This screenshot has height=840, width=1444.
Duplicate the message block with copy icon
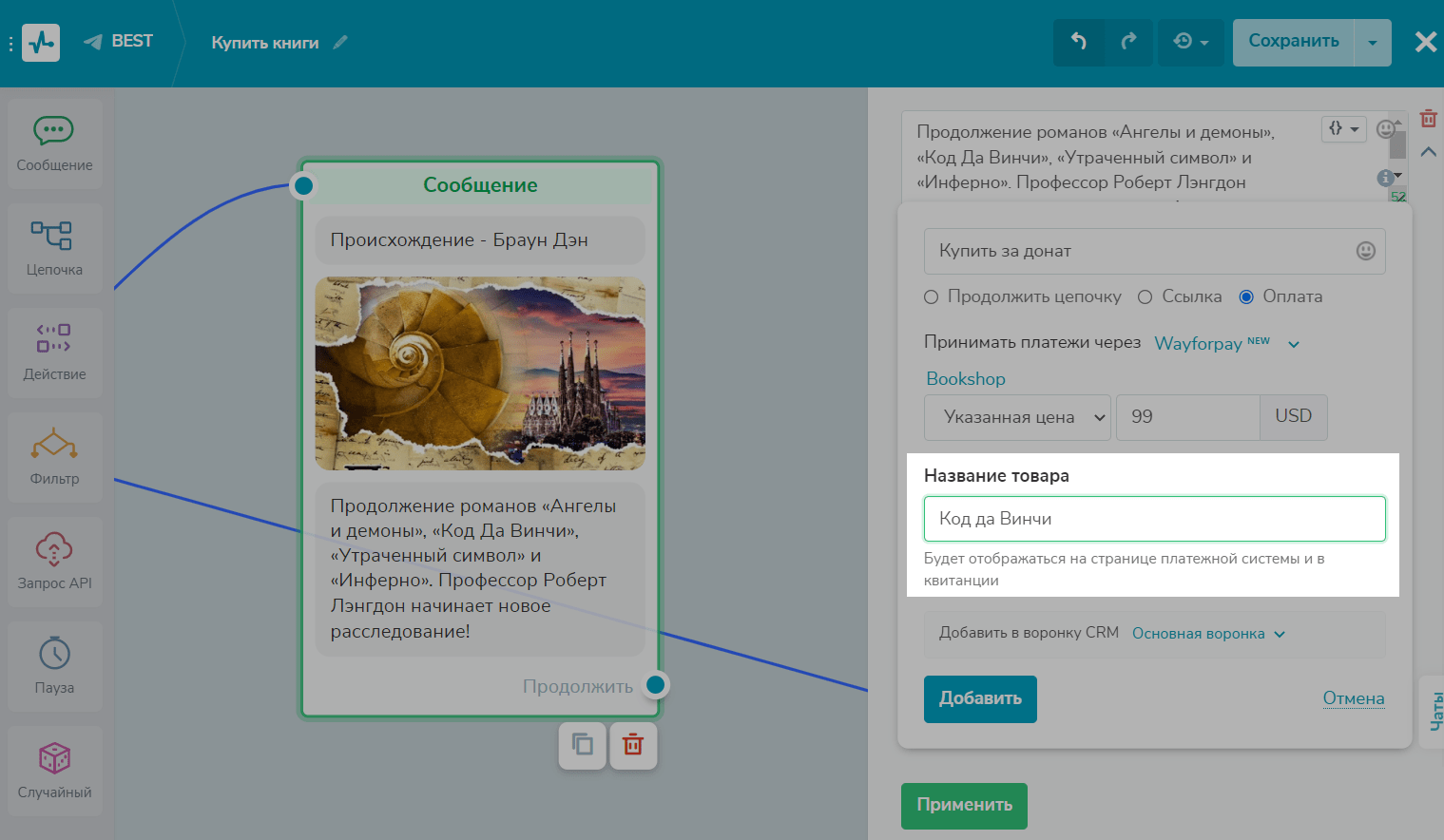pos(582,745)
